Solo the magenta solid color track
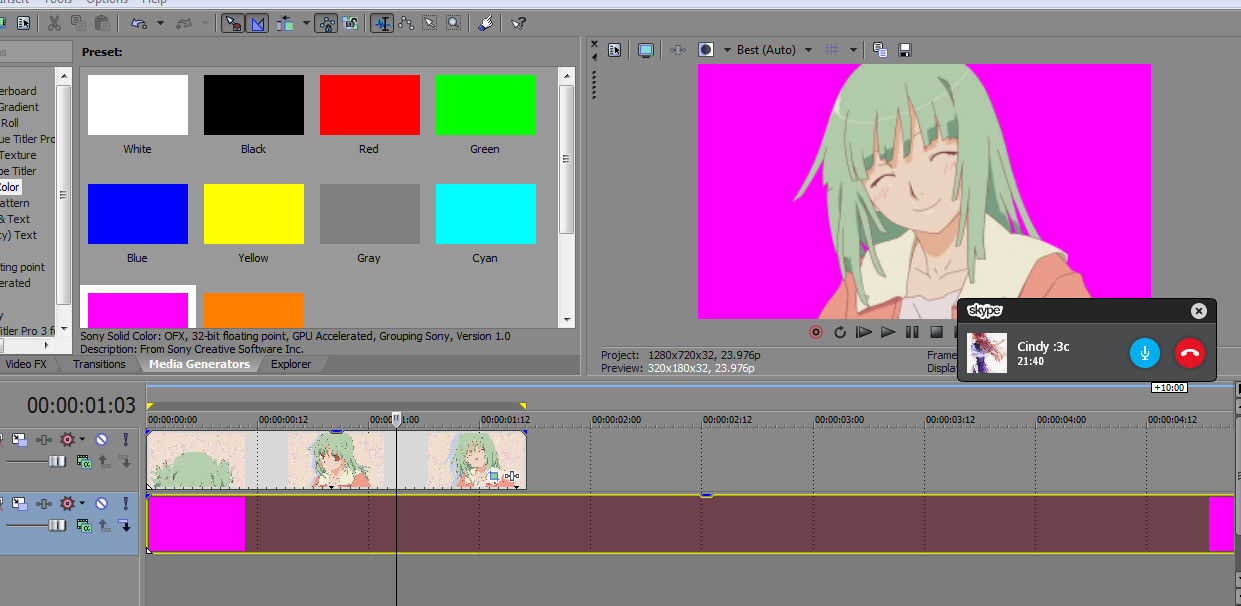1241x606 pixels. coord(125,502)
